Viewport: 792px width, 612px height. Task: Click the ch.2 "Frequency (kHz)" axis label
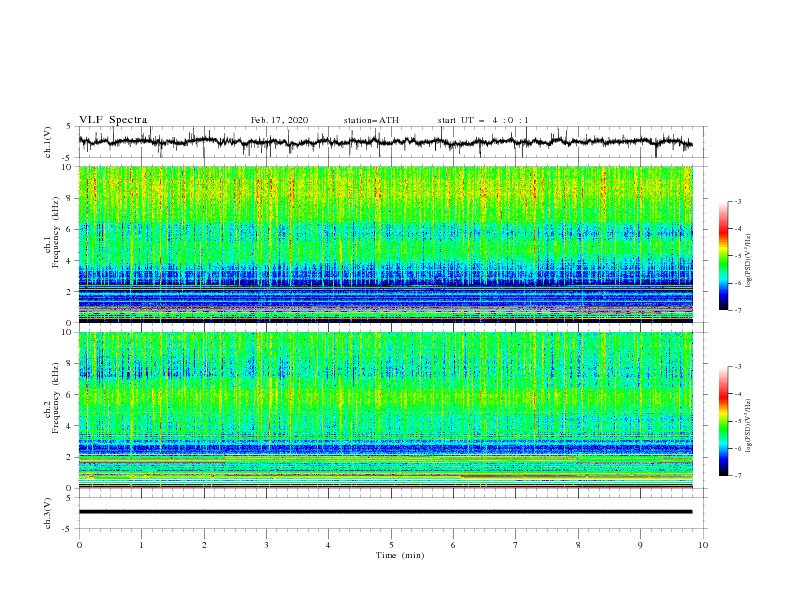tap(55, 397)
